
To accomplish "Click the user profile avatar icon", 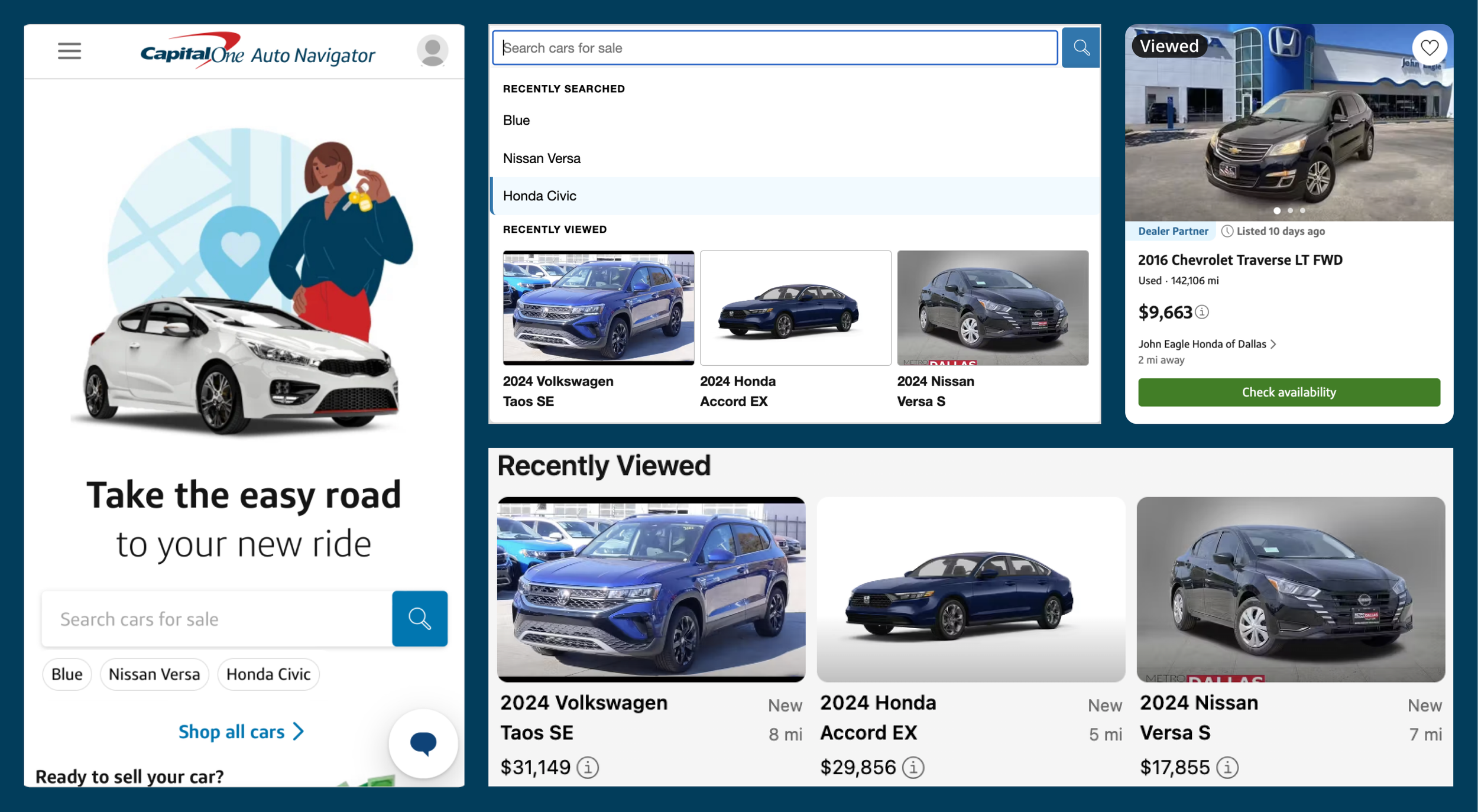I will 432,51.
